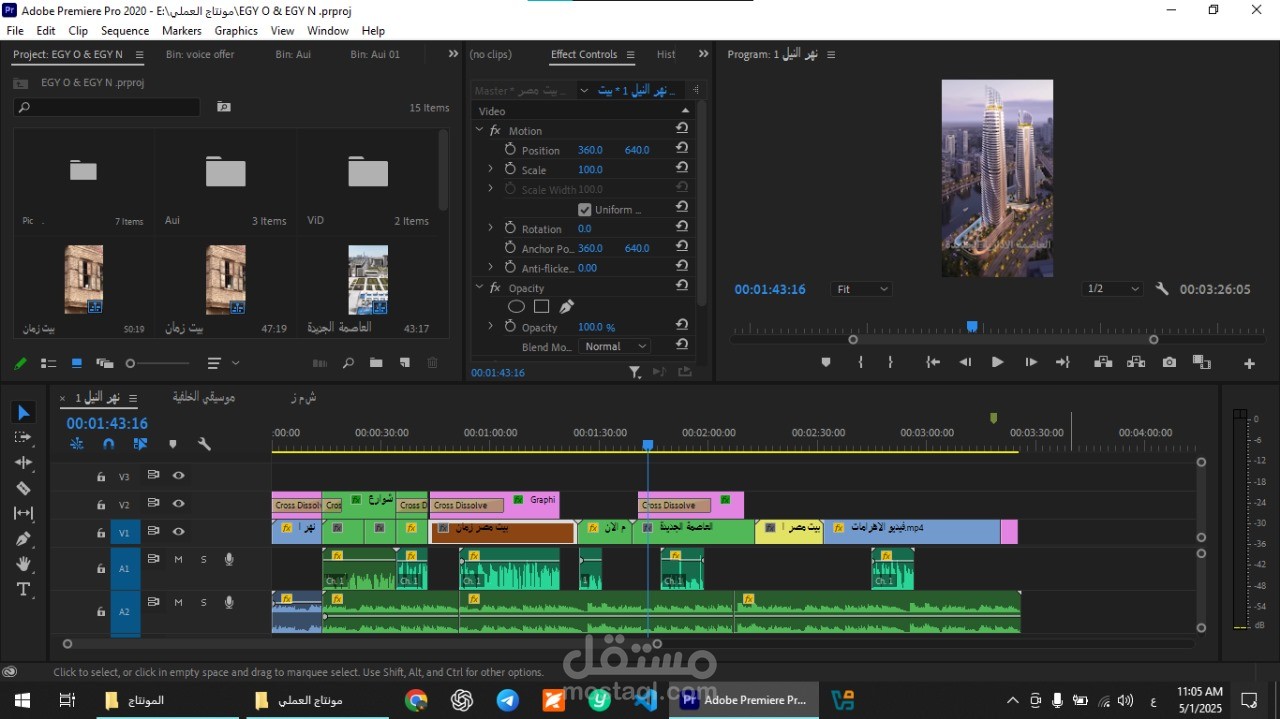Image resolution: width=1280 pixels, height=719 pixels.
Task: Toggle Scale stopwatch animation
Action: [x=510, y=169]
